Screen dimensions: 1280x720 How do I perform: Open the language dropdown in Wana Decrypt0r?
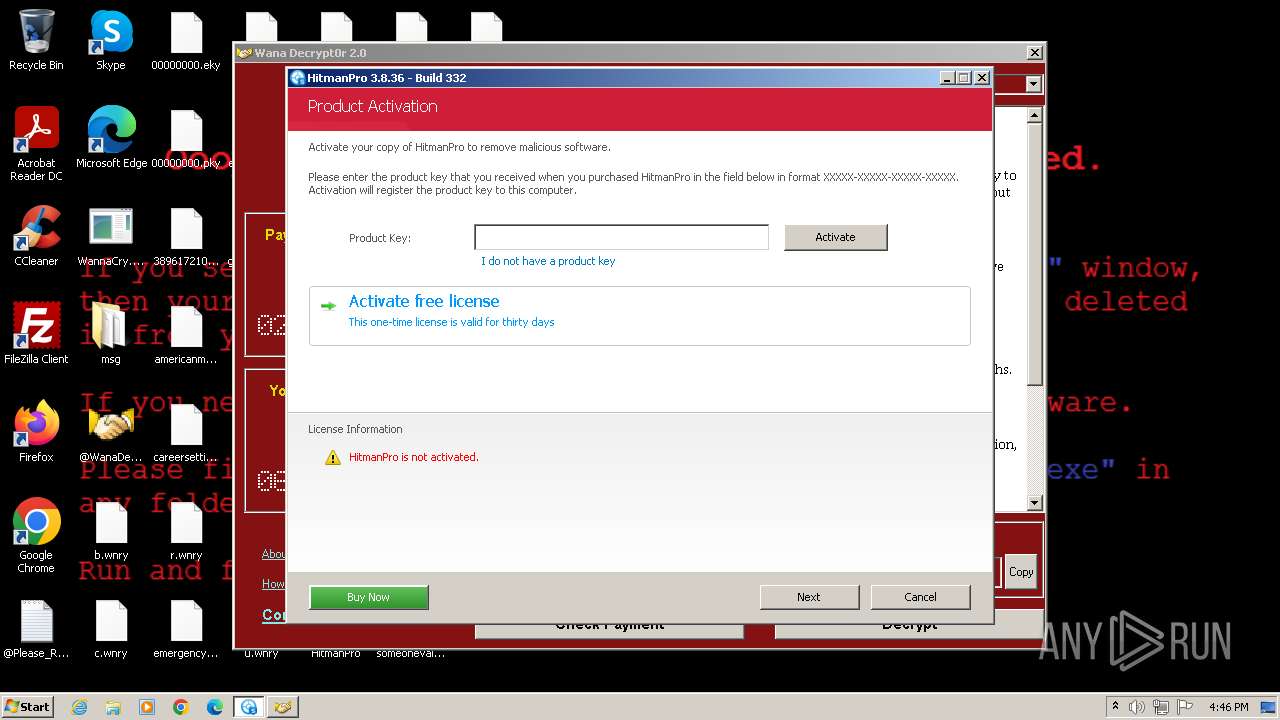(1033, 85)
